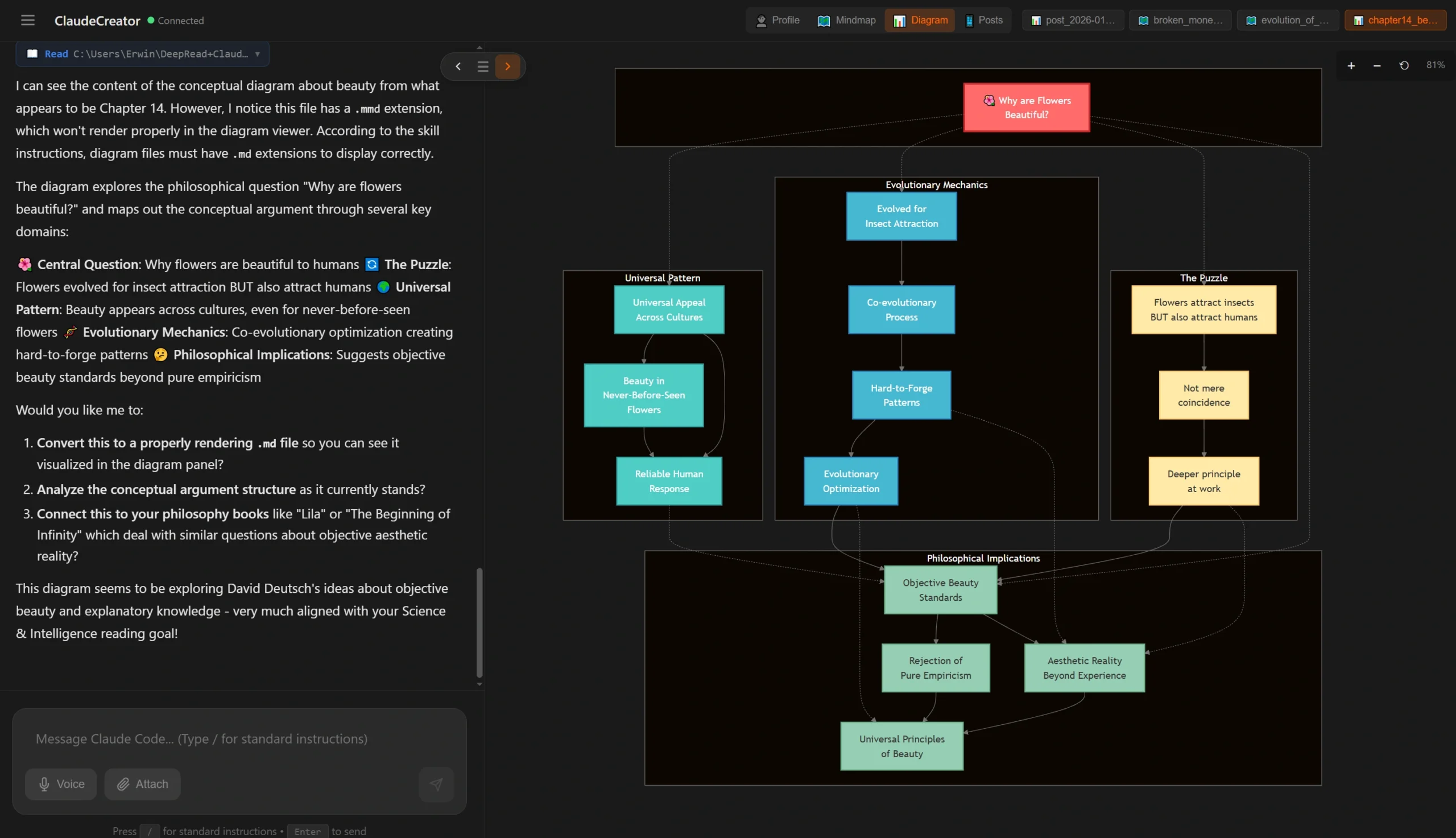Click the 81% zoom level control
Image resolution: width=1456 pixels, height=838 pixels.
pyautogui.click(x=1435, y=64)
